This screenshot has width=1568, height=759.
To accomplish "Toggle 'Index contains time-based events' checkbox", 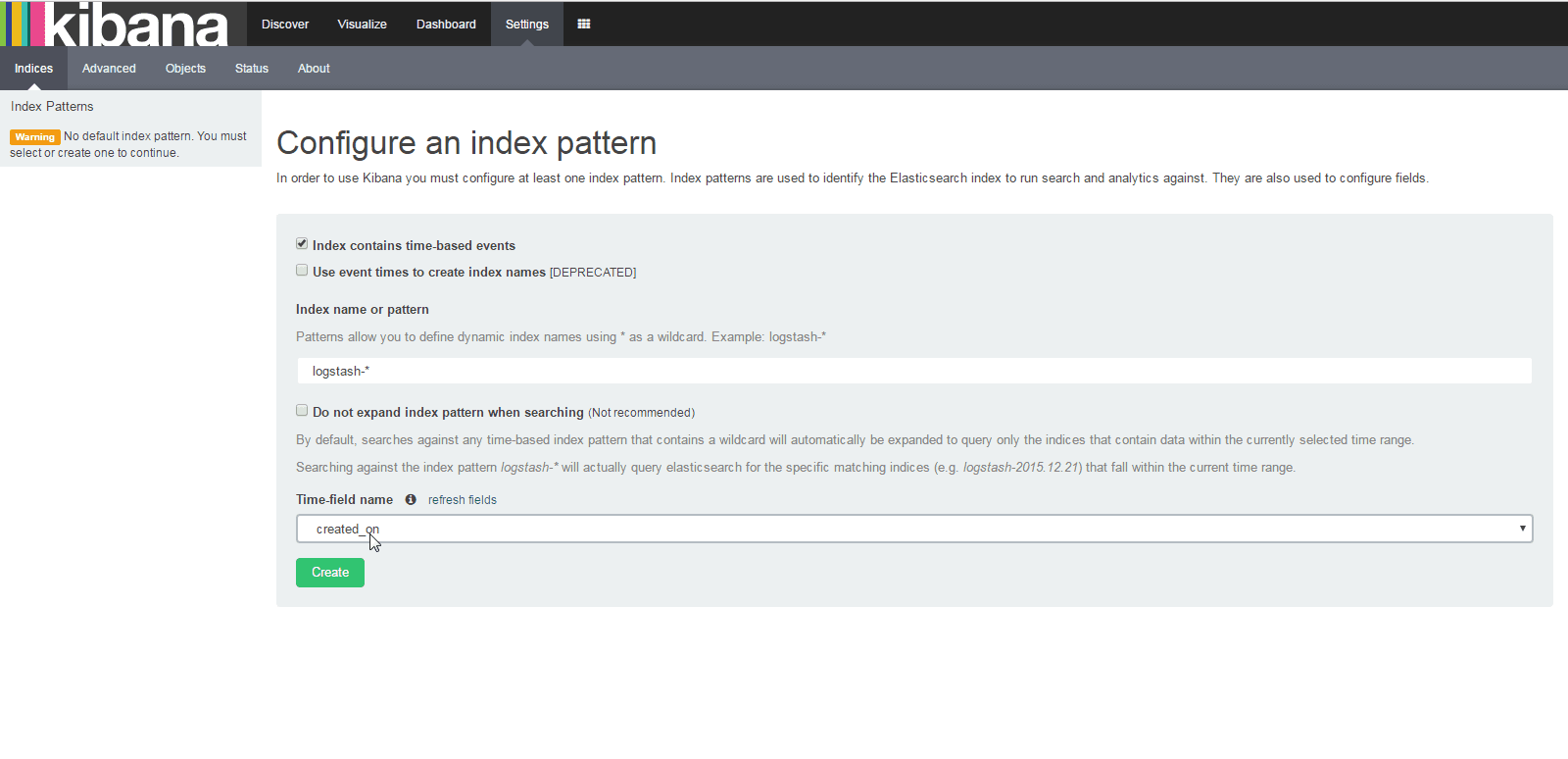I will (x=302, y=243).
